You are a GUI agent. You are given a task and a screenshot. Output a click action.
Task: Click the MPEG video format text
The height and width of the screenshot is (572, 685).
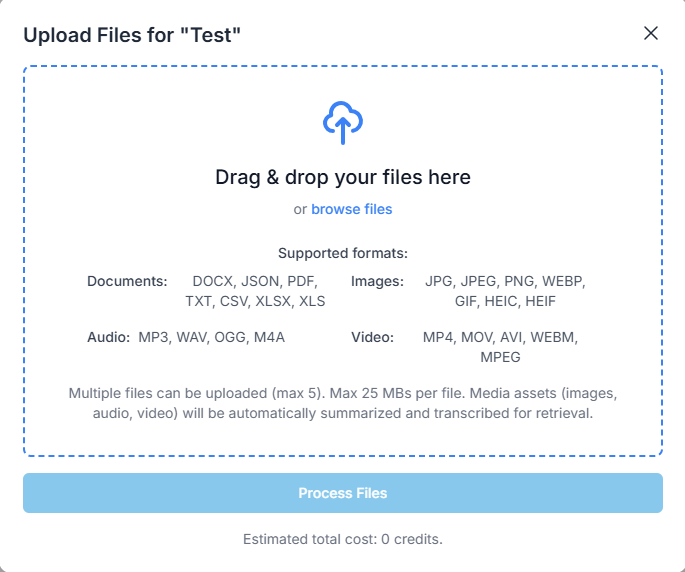(500, 356)
